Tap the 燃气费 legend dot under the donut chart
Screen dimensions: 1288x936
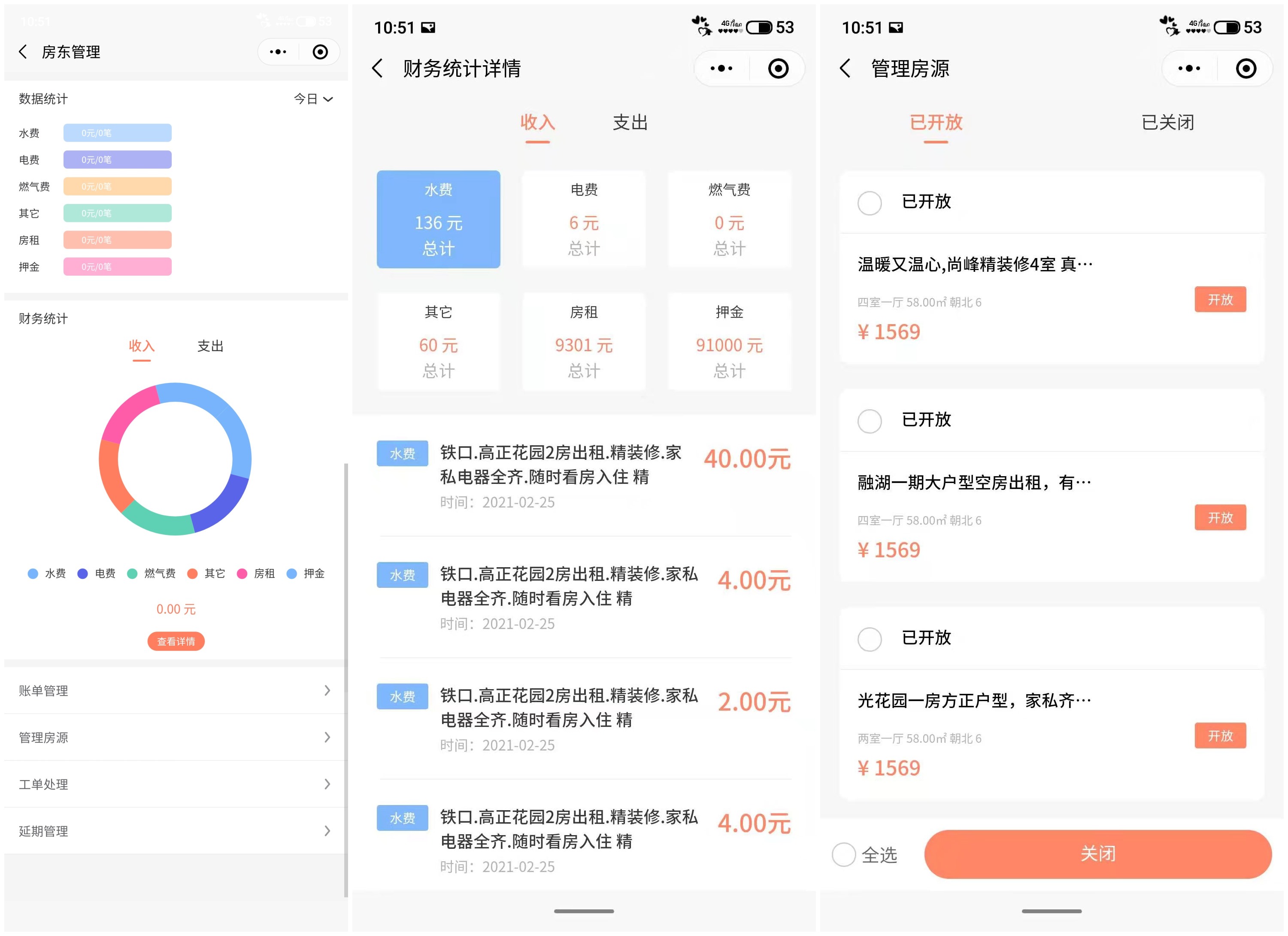[x=132, y=574]
